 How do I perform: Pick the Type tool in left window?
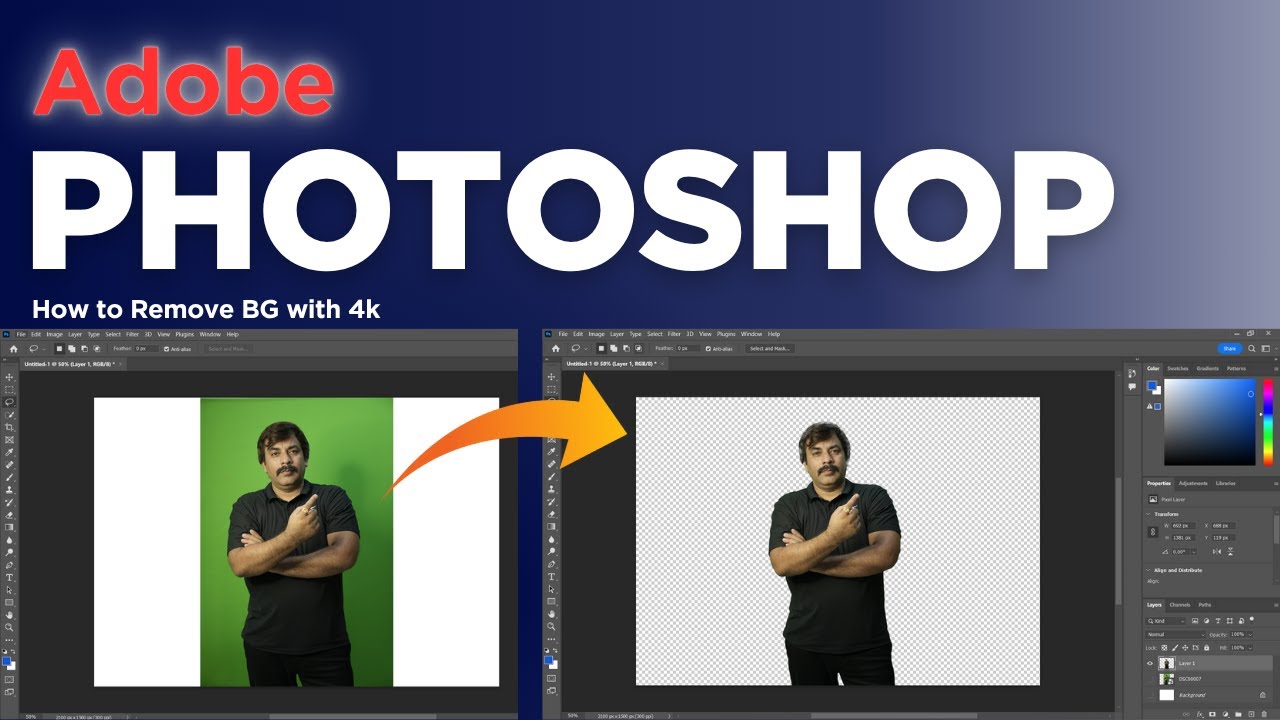[x=9, y=577]
